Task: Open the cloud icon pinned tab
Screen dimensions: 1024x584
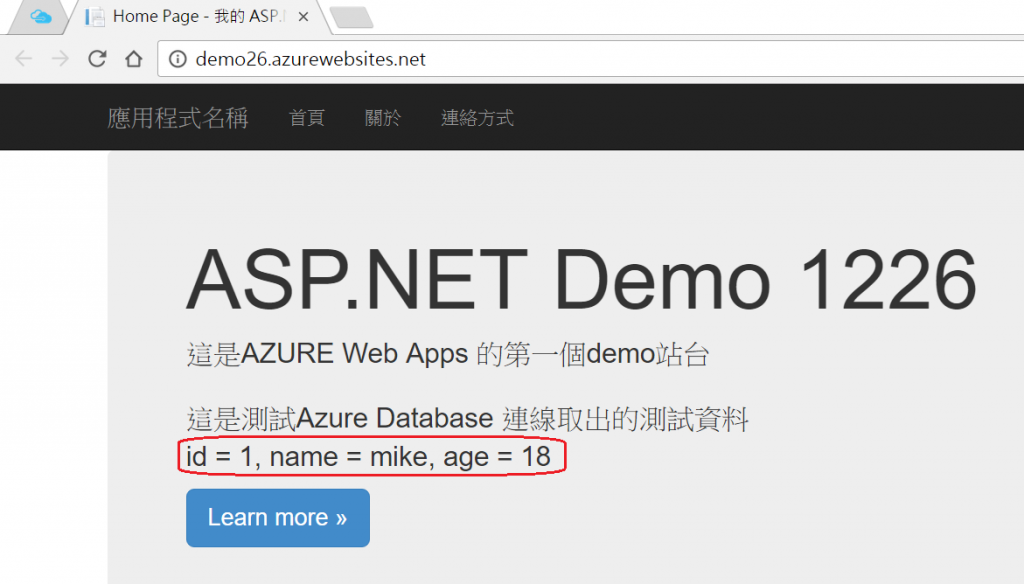Action: [x=40, y=17]
